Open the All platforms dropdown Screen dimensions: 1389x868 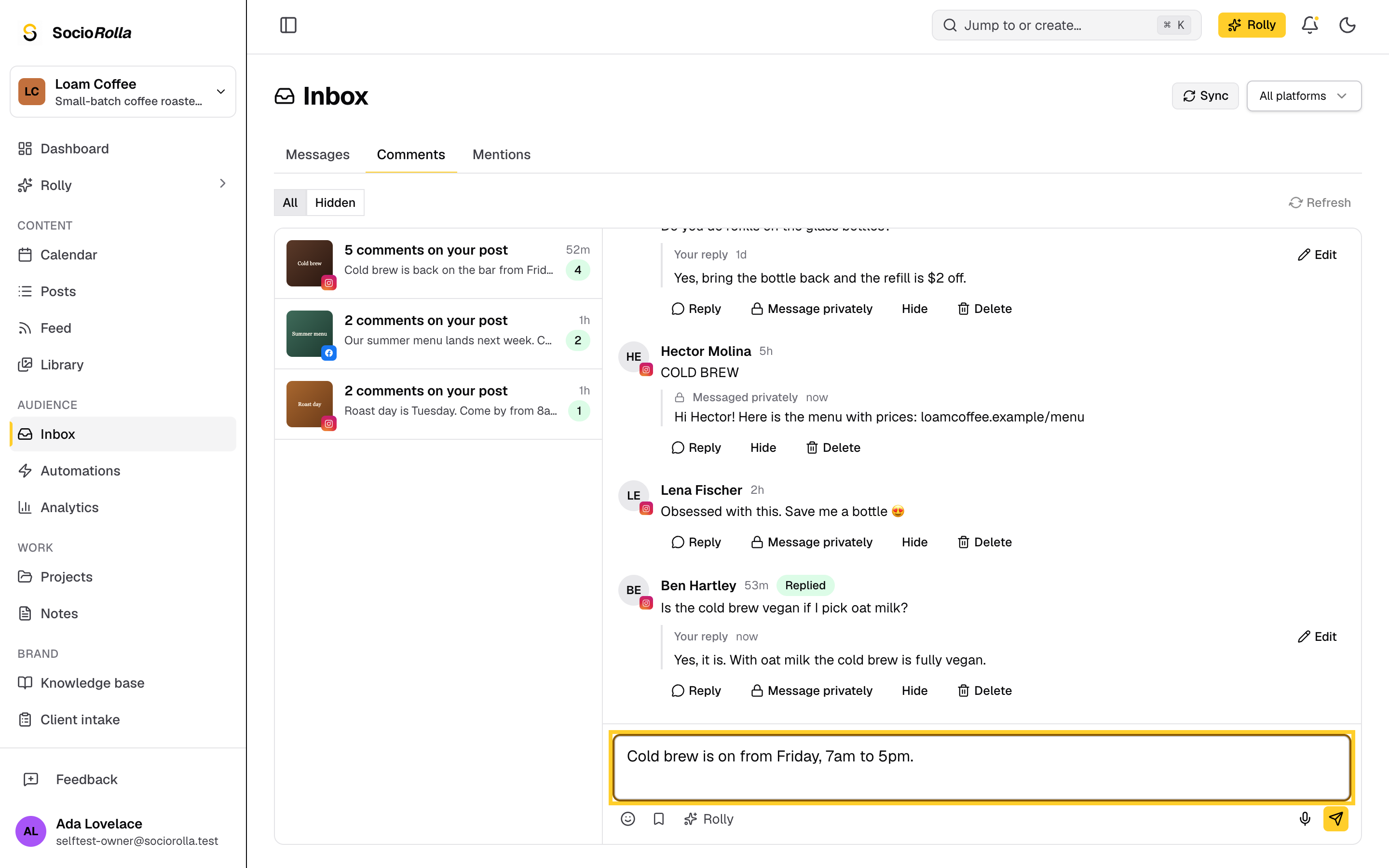[x=1304, y=96]
